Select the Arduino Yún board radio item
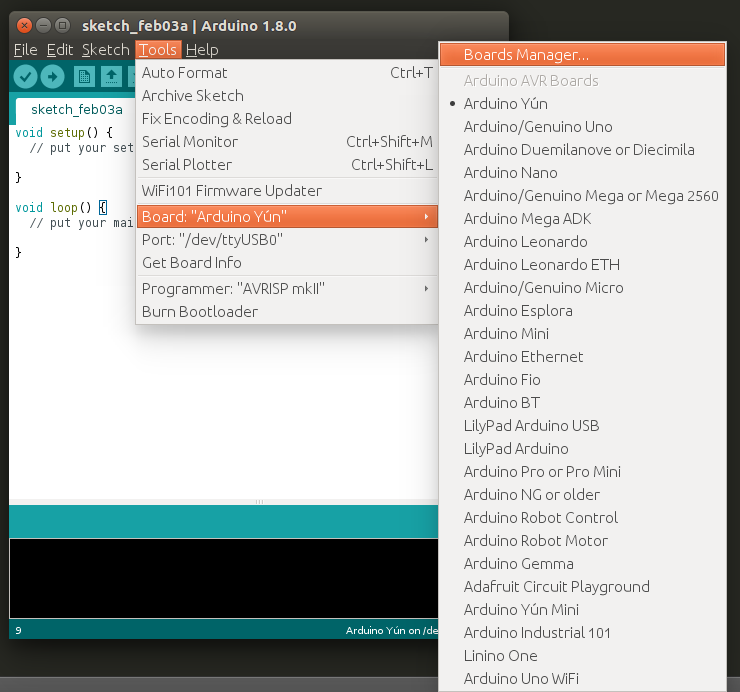The width and height of the screenshot is (740, 692). 582,104
